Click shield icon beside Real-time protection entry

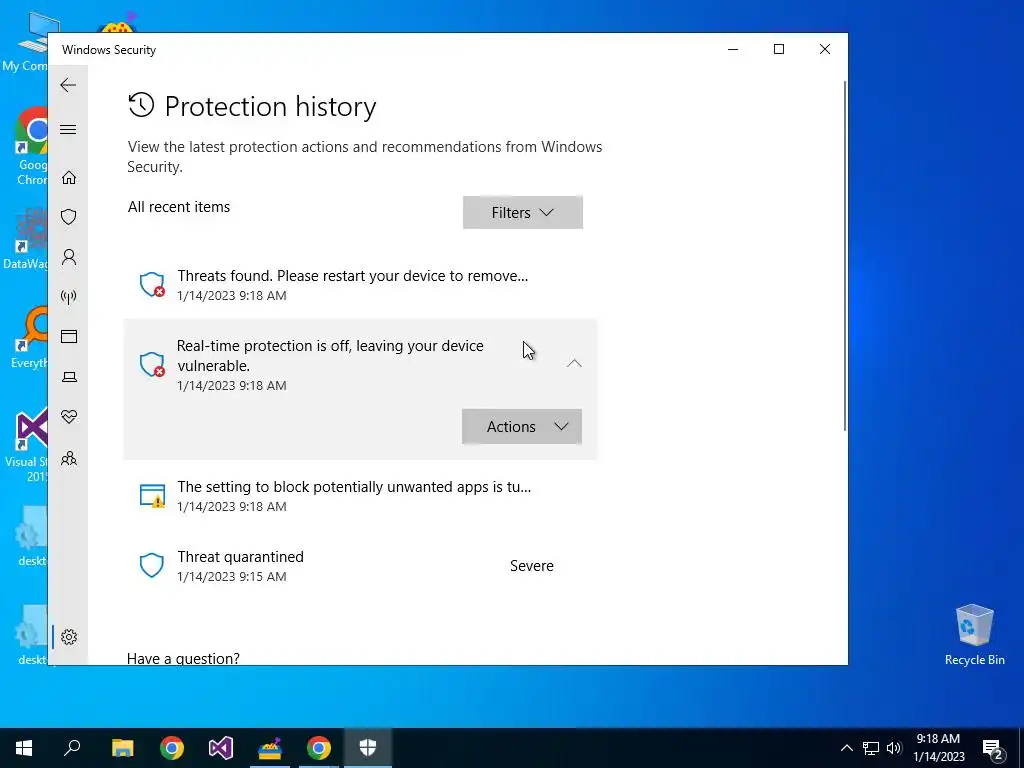click(x=152, y=364)
